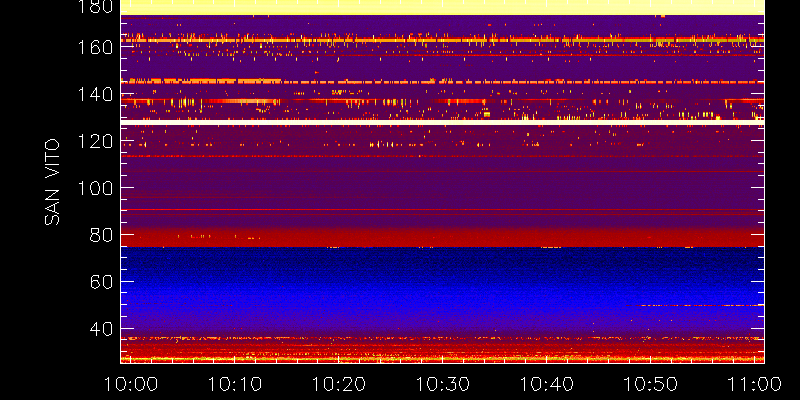Click the 11:00 time axis label
Viewport: 800px width, 400px height.
point(755,384)
